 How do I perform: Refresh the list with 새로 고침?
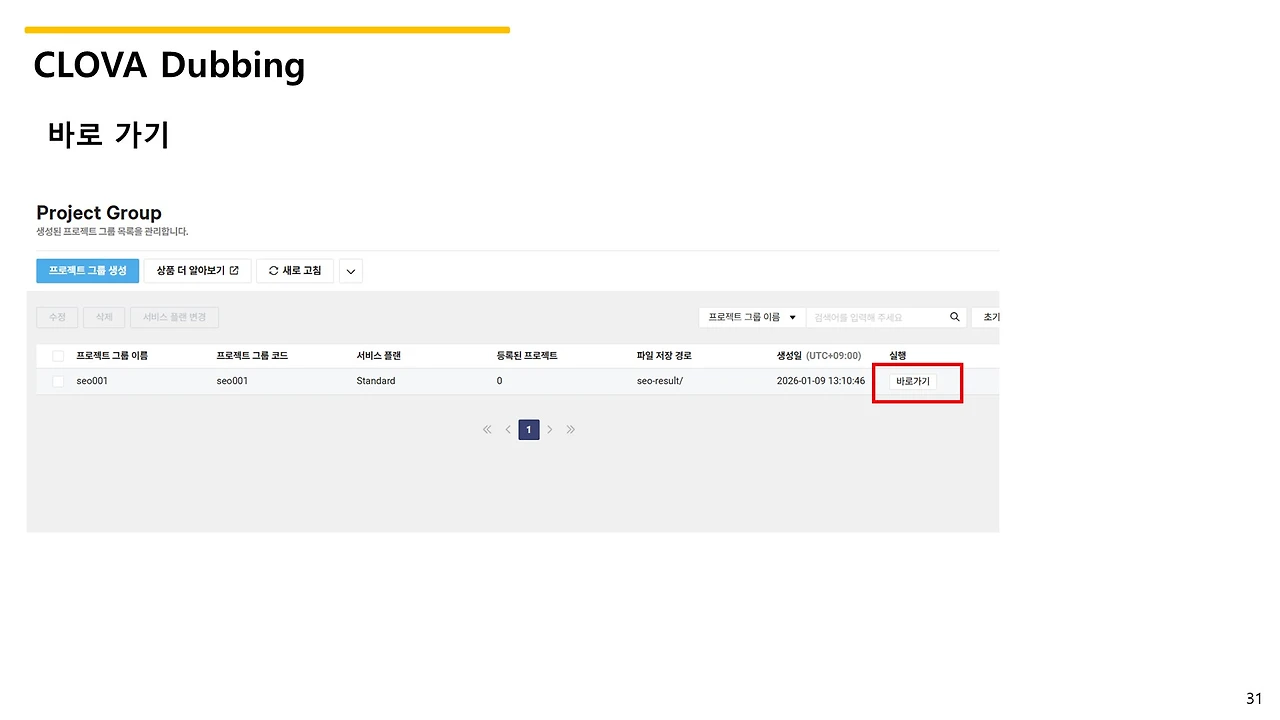(x=295, y=271)
